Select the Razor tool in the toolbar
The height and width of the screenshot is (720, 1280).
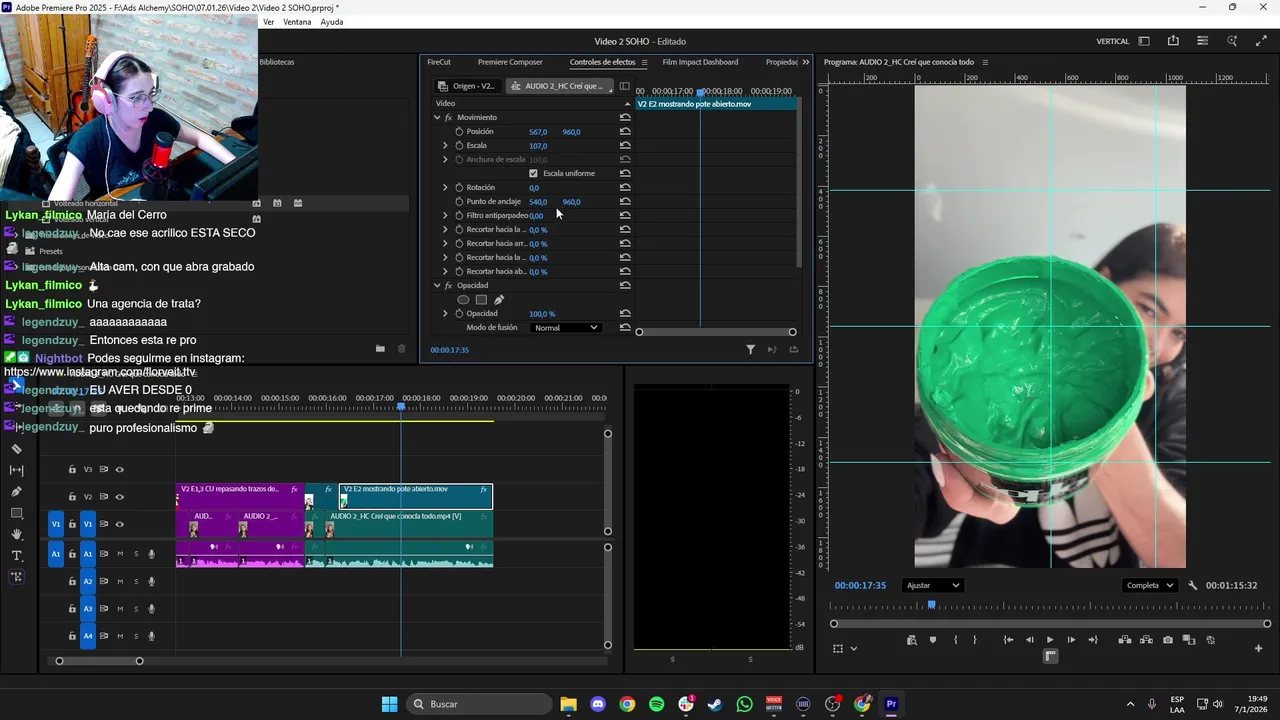click(x=16, y=449)
